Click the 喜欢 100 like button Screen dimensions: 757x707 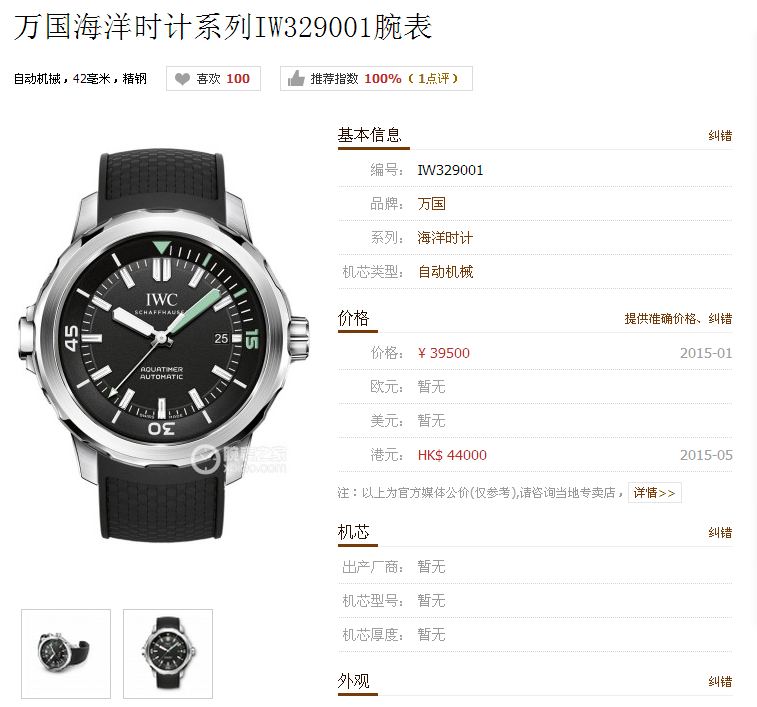pyautogui.click(x=213, y=78)
